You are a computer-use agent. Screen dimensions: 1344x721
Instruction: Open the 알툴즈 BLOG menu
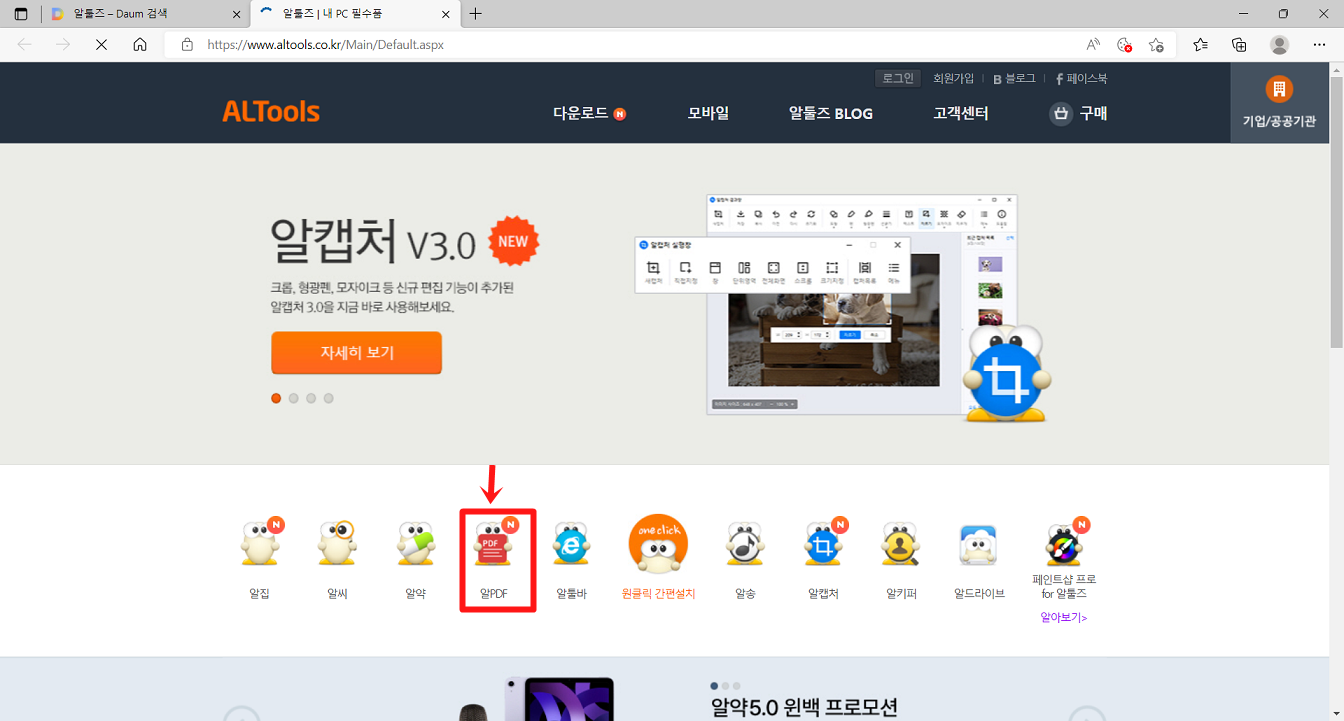(x=830, y=113)
